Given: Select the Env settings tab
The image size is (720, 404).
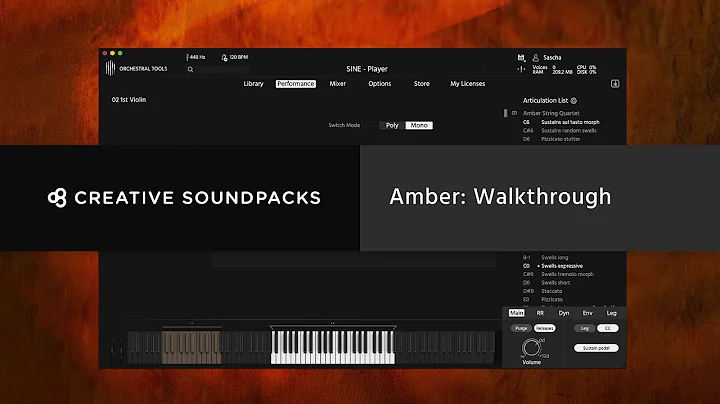Looking at the screenshot, I should [x=588, y=313].
